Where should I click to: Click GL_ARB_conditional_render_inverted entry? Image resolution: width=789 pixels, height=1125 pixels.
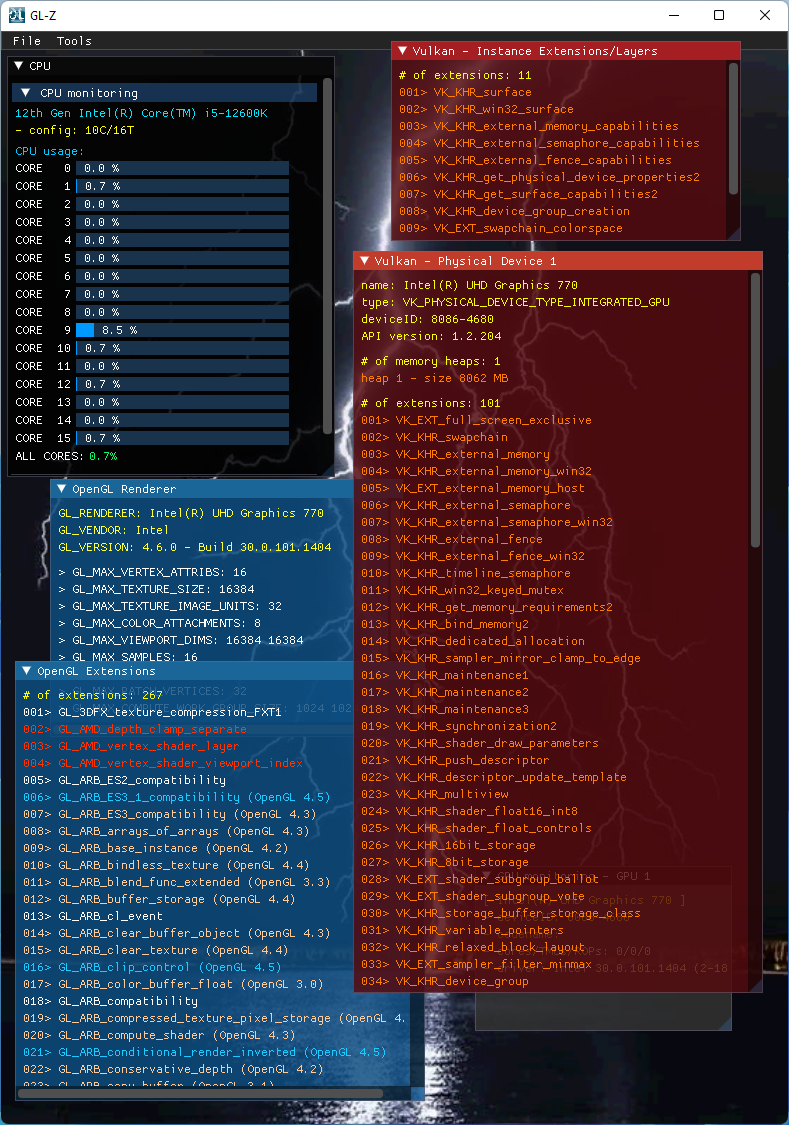point(204,1052)
